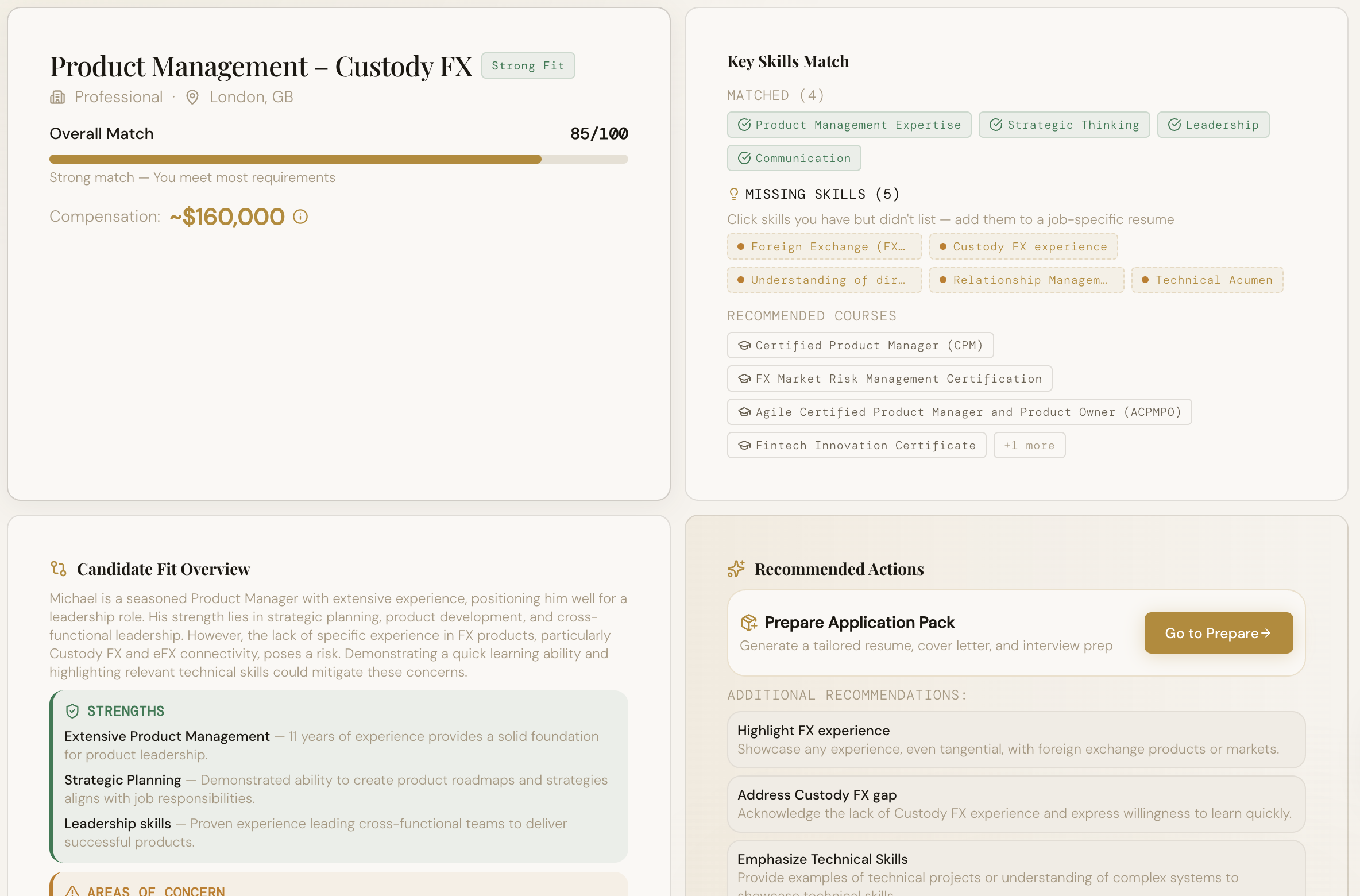Click the checkmark icon on Product Management Expertise
The height and width of the screenshot is (896, 1360).
(x=744, y=125)
